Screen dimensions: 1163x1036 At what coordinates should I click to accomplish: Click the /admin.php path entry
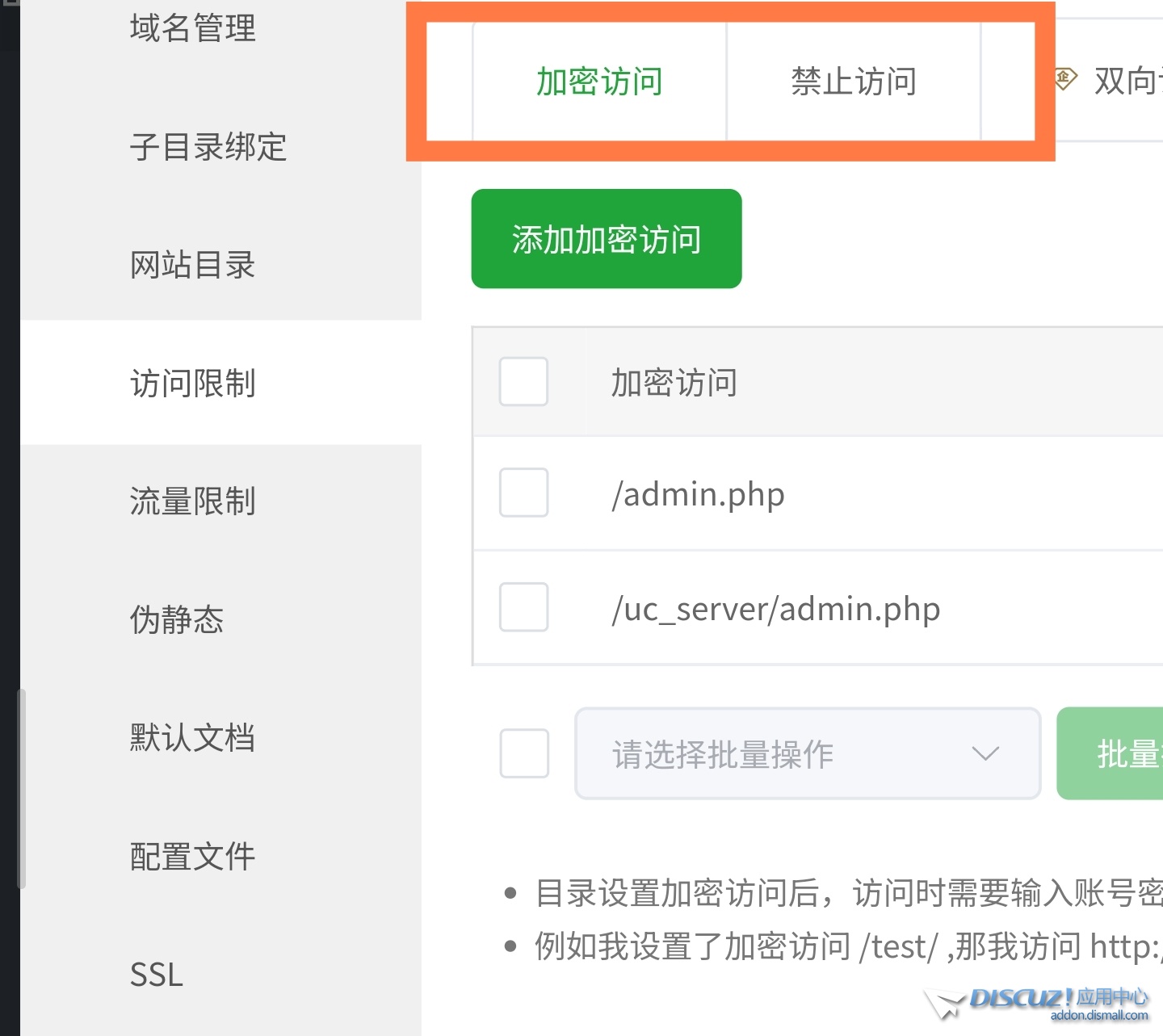(x=698, y=494)
